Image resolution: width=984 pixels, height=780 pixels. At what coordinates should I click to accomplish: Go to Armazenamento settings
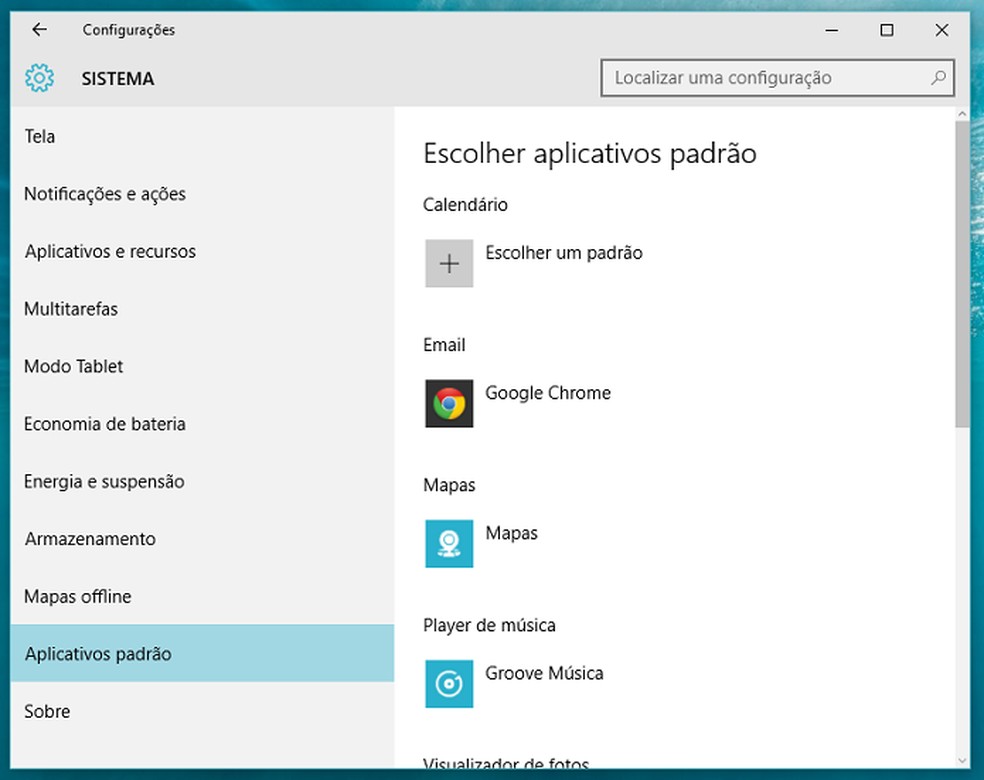pyautogui.click(x=90, y=539)
